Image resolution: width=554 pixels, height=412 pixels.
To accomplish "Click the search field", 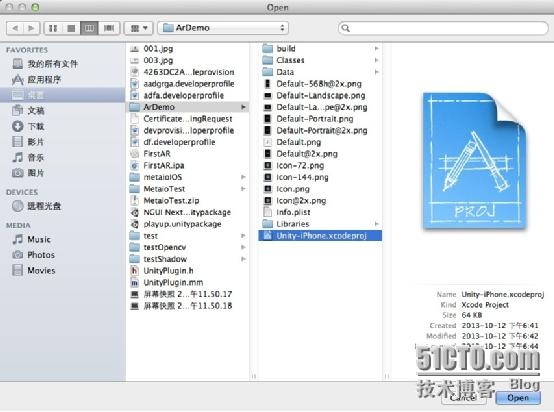I will (443, 28).
